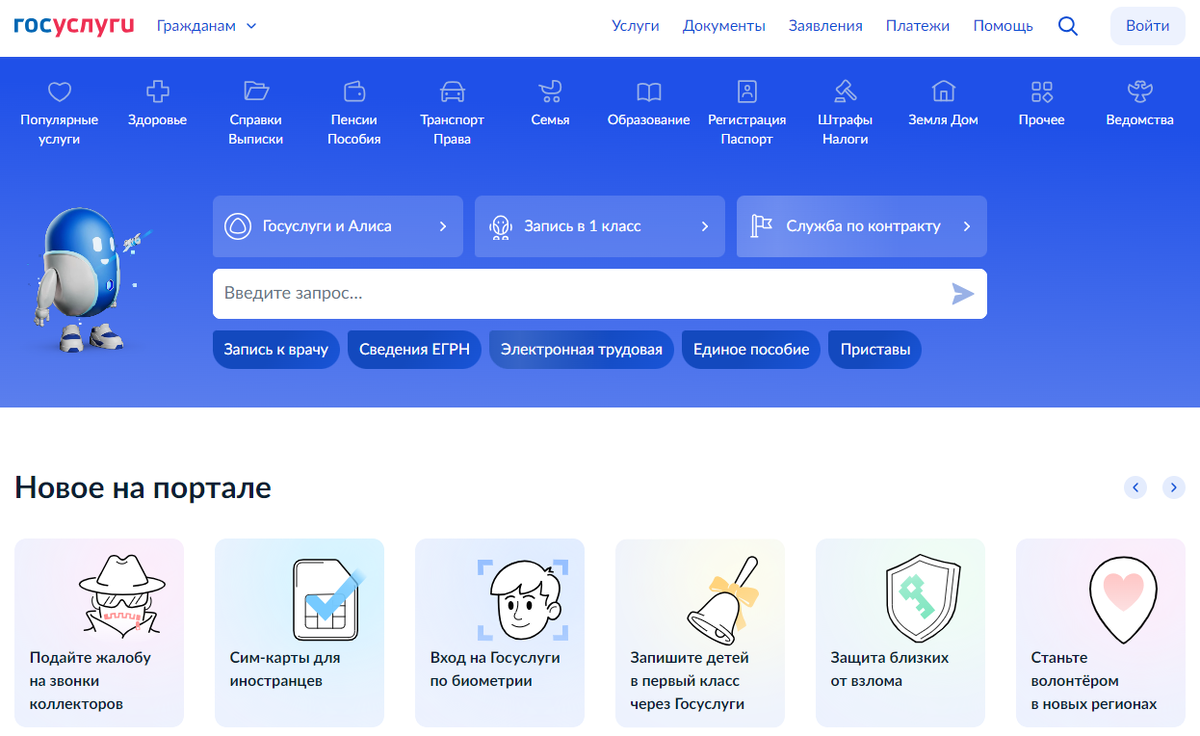The height and width of the screenshot is (736, 1200).
Task: Open Ведомства eagle emblem icon
Action: tap(1140, 92)
